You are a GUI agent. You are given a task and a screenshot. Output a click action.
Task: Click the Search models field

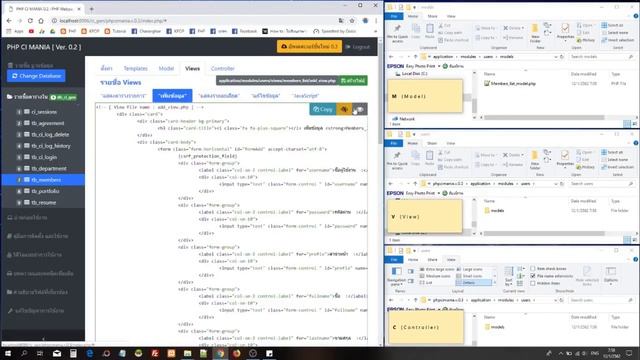pyautogui.click(x=601, y=57)
